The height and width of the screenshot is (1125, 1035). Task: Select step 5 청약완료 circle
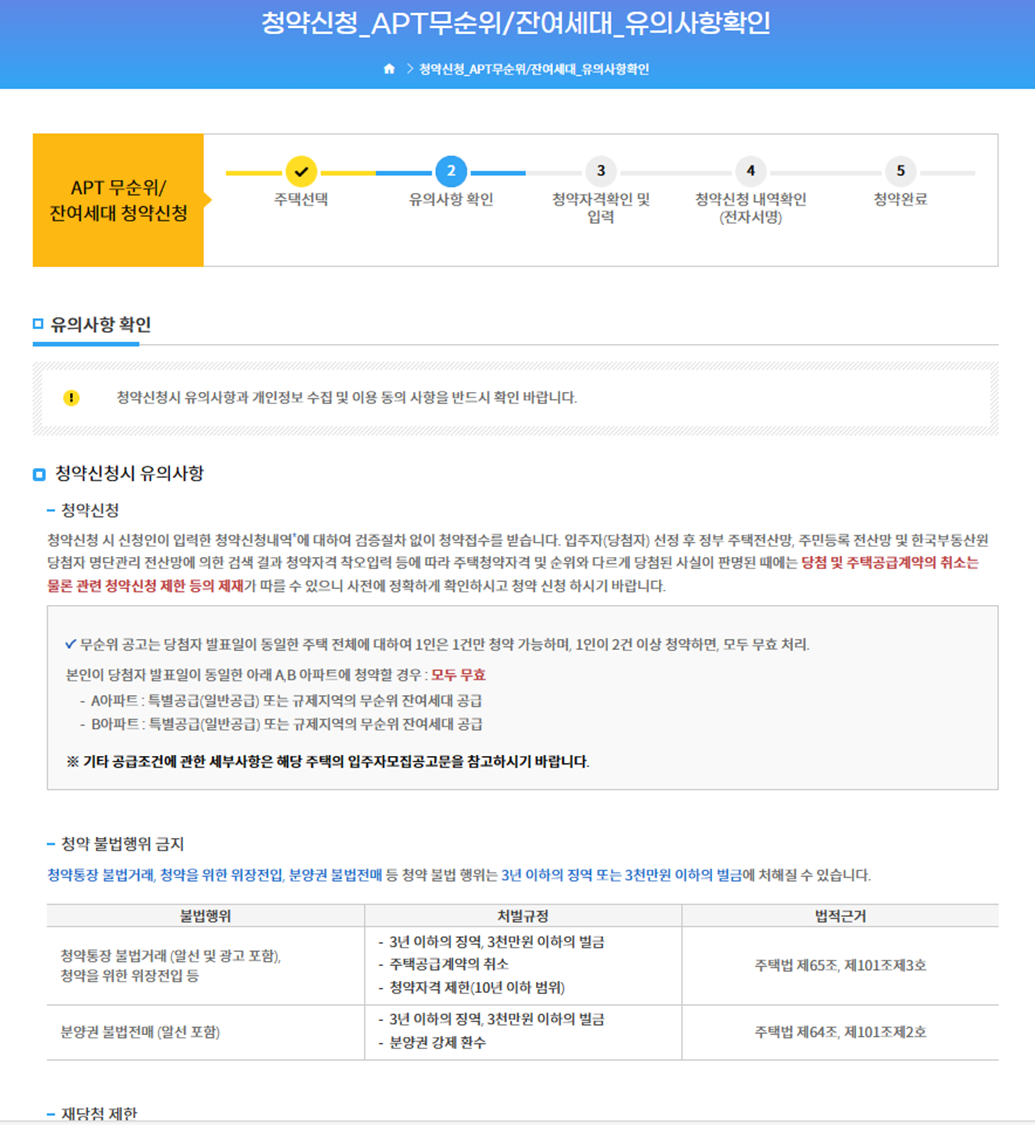(899, 172)
